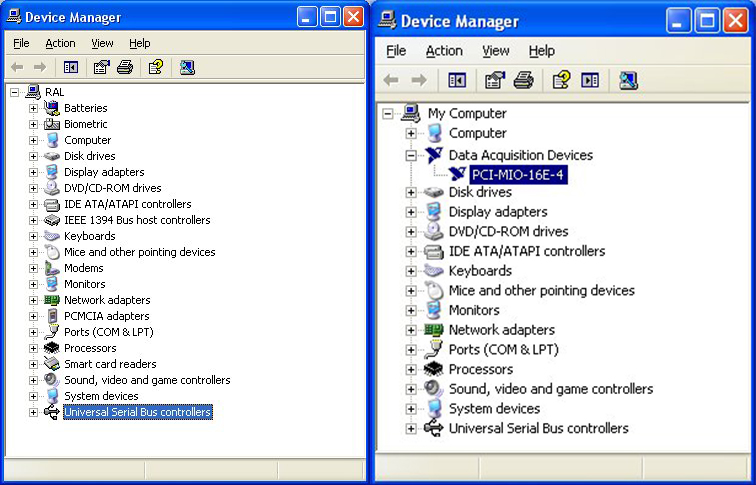Open View menu in right window
This screenshot has height=485, width=756.
coord(496,51)
